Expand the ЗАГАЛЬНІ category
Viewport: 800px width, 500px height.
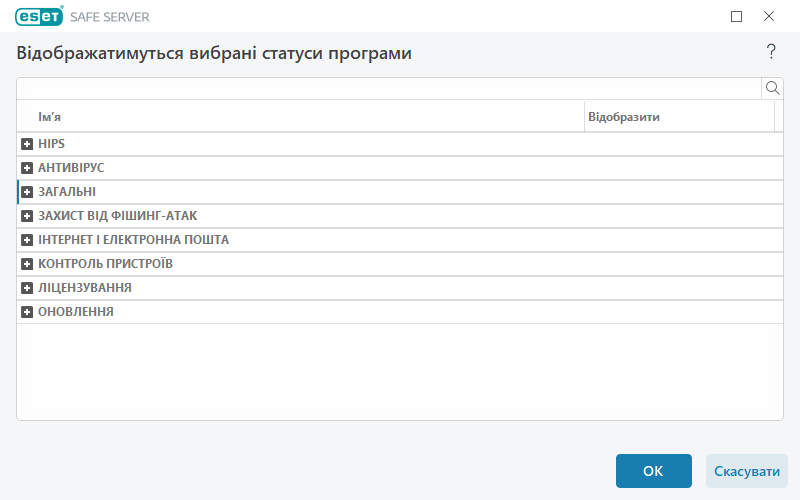(27, 192)
